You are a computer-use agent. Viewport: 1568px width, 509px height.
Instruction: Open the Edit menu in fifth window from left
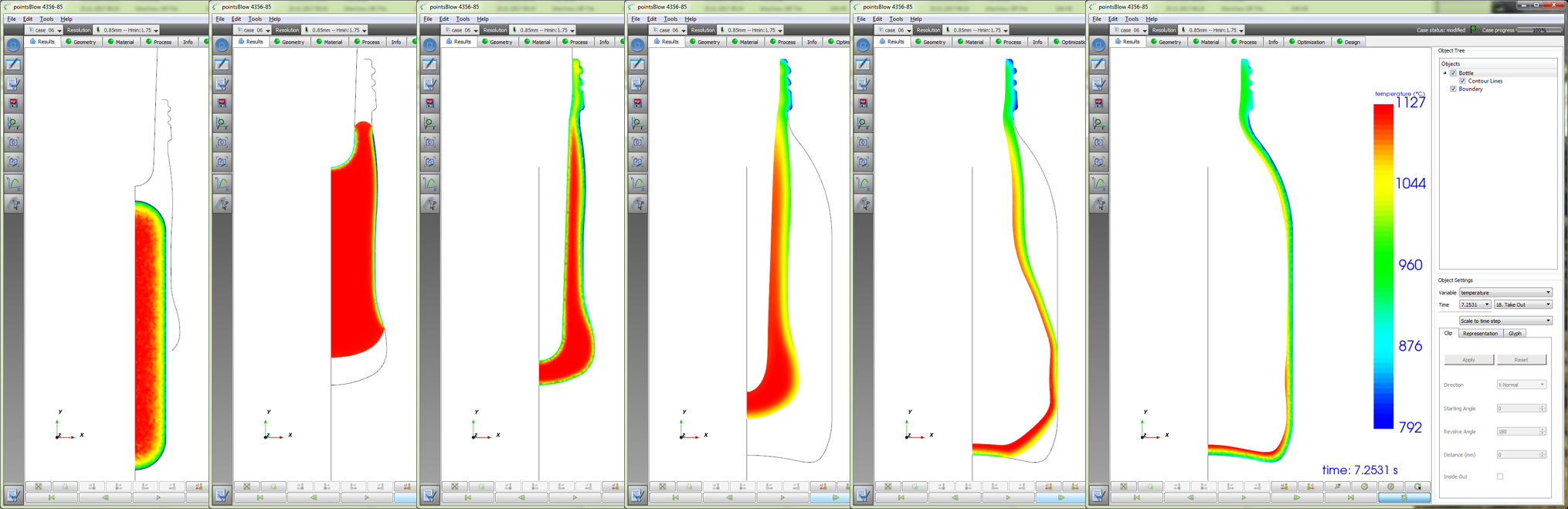point(878,19)
